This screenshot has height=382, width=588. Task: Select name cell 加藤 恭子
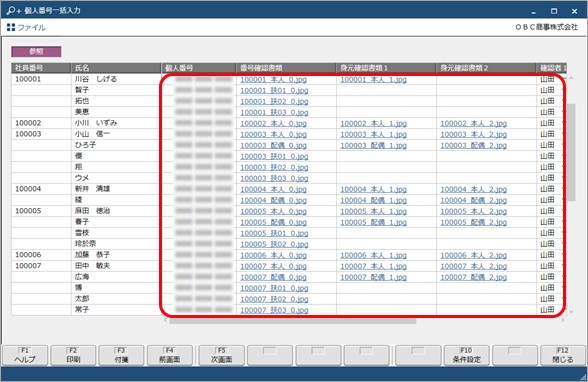pos(116,255)
